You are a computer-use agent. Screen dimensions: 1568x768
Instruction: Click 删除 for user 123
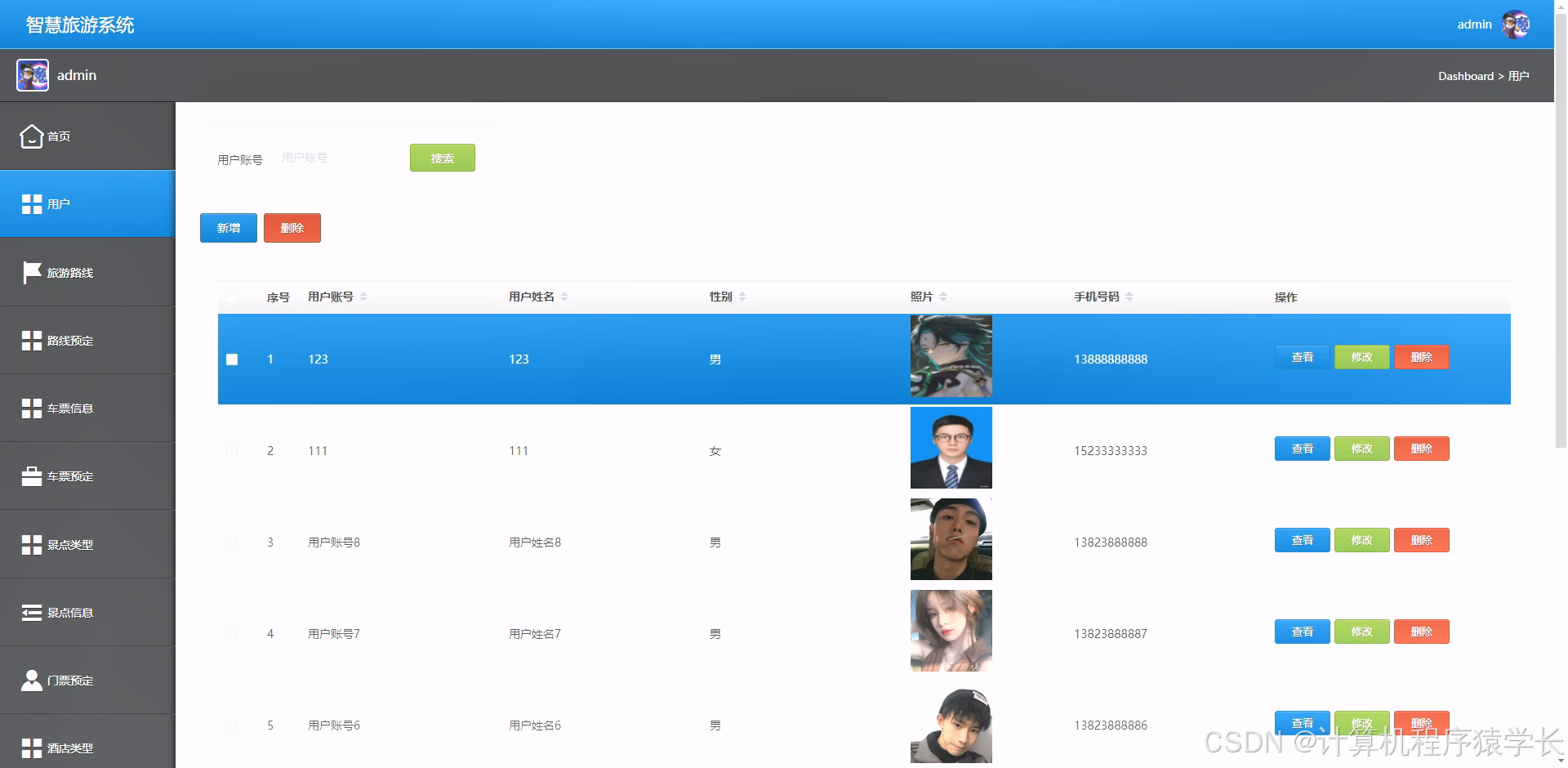pyautogui.click(x=1421, y=357)
